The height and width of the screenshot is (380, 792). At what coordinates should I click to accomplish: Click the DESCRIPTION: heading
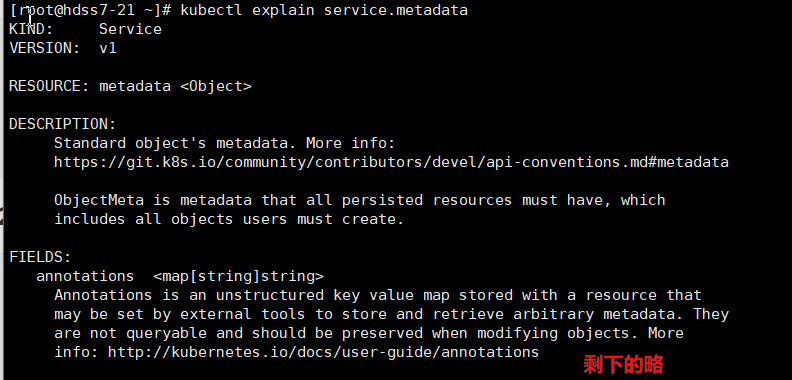tap(63, 124)
